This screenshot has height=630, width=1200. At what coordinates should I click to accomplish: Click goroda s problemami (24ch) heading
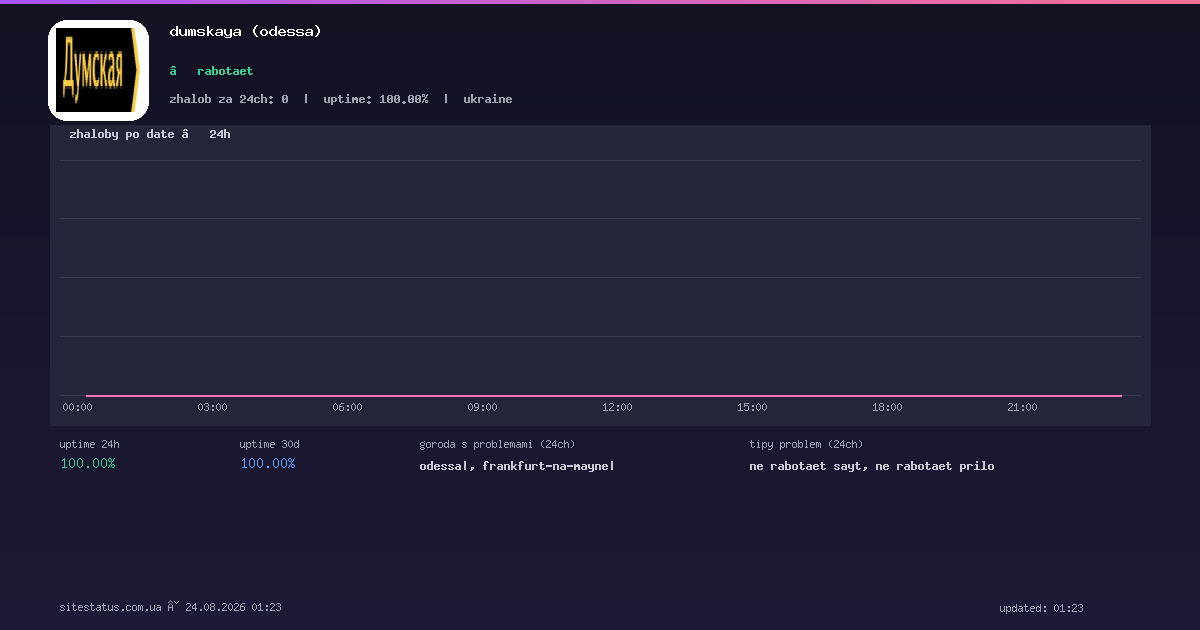[x=497, y=444]
